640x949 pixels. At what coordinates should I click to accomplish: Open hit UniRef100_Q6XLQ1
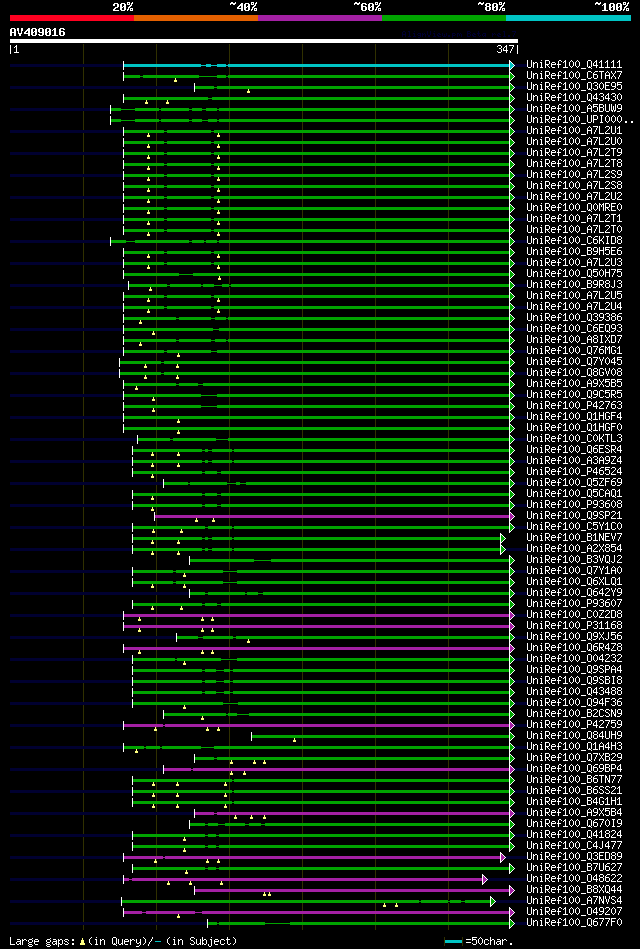tap(574, 582)
